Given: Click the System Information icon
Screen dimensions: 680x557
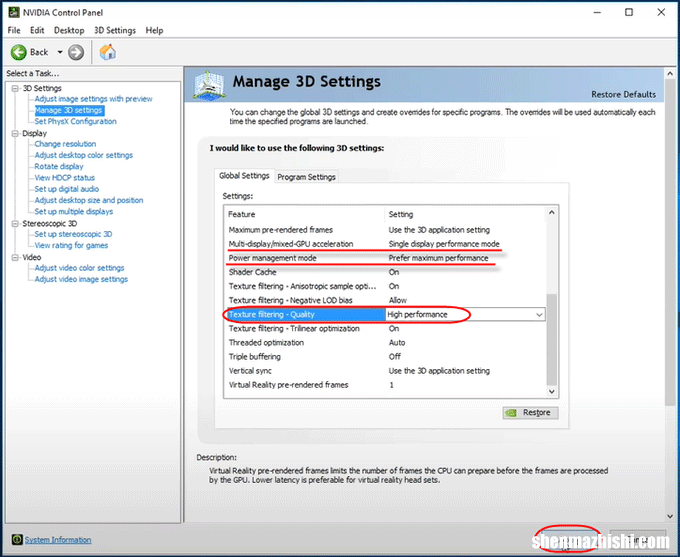Looking at the screenshot, I should 17,539.
